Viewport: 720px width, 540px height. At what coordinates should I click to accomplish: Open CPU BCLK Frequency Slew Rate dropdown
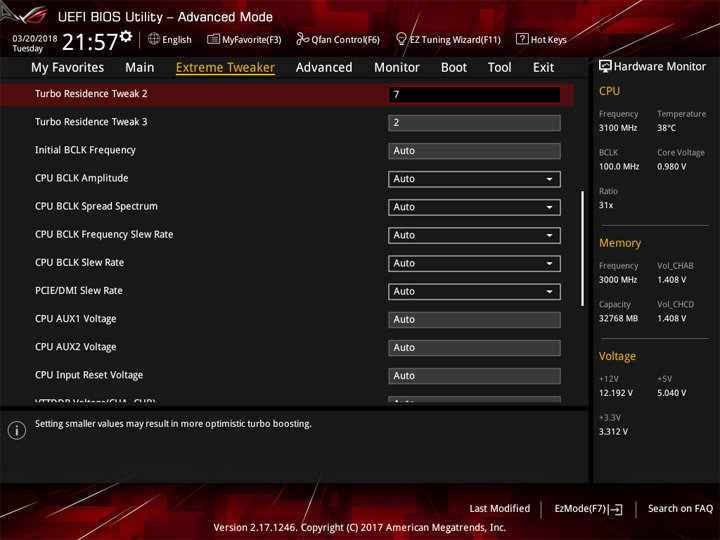tap(474, 235)
